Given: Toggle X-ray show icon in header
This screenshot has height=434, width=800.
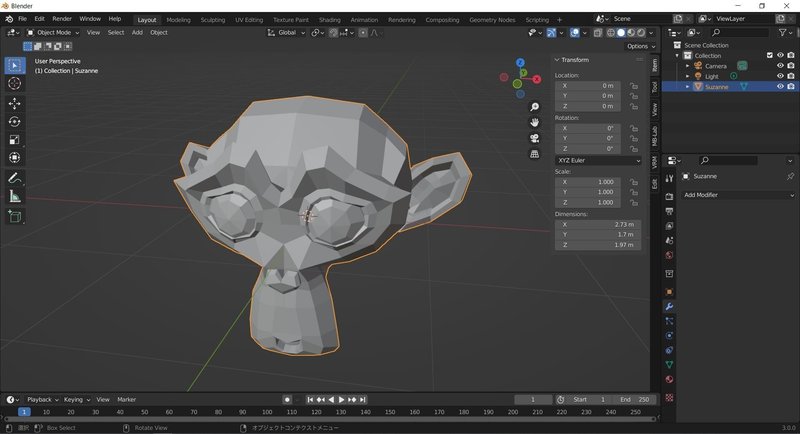Looking at the screenshot, I should pyautogui.click(x=597, y=33).
